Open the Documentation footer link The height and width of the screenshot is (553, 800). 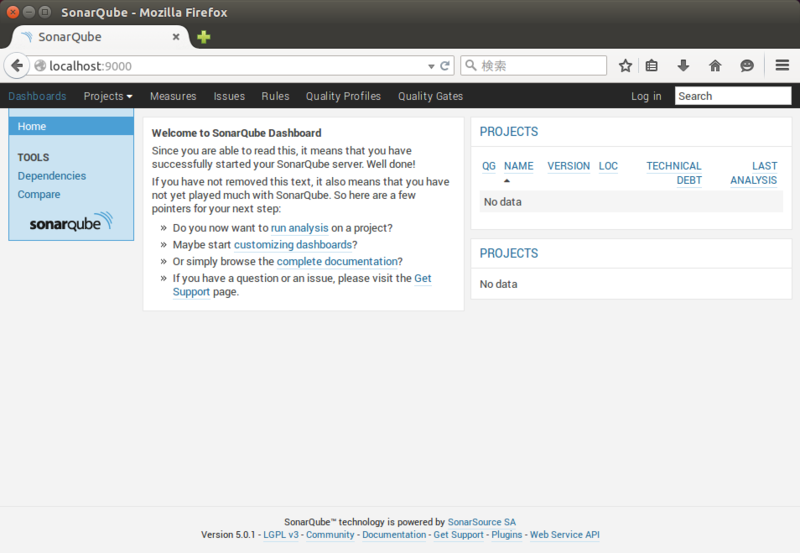394,535
